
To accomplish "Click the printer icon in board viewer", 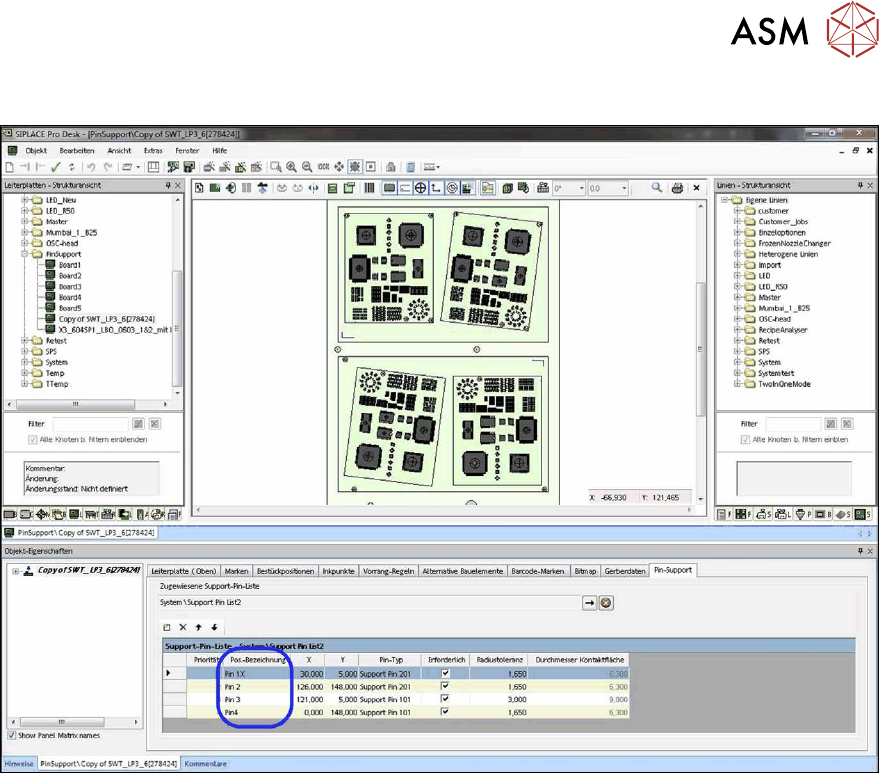I will 677,188.
